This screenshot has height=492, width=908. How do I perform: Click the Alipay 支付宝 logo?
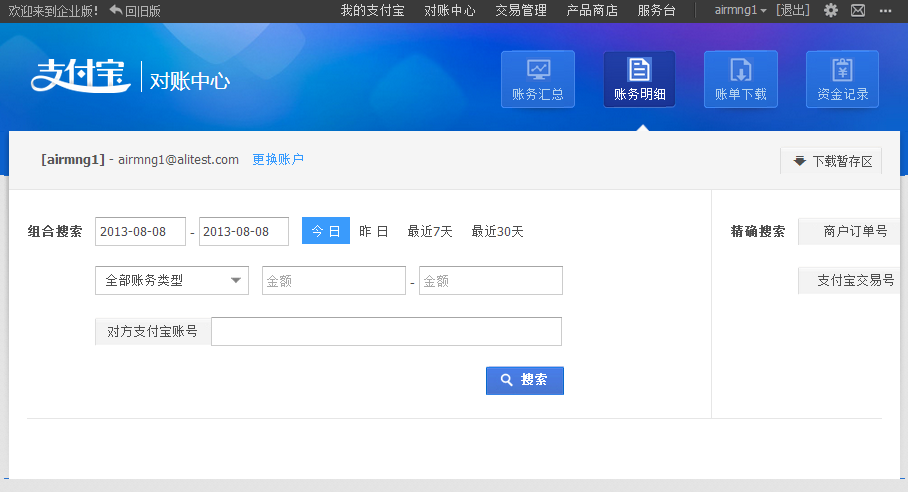click(x=80, y=76)
